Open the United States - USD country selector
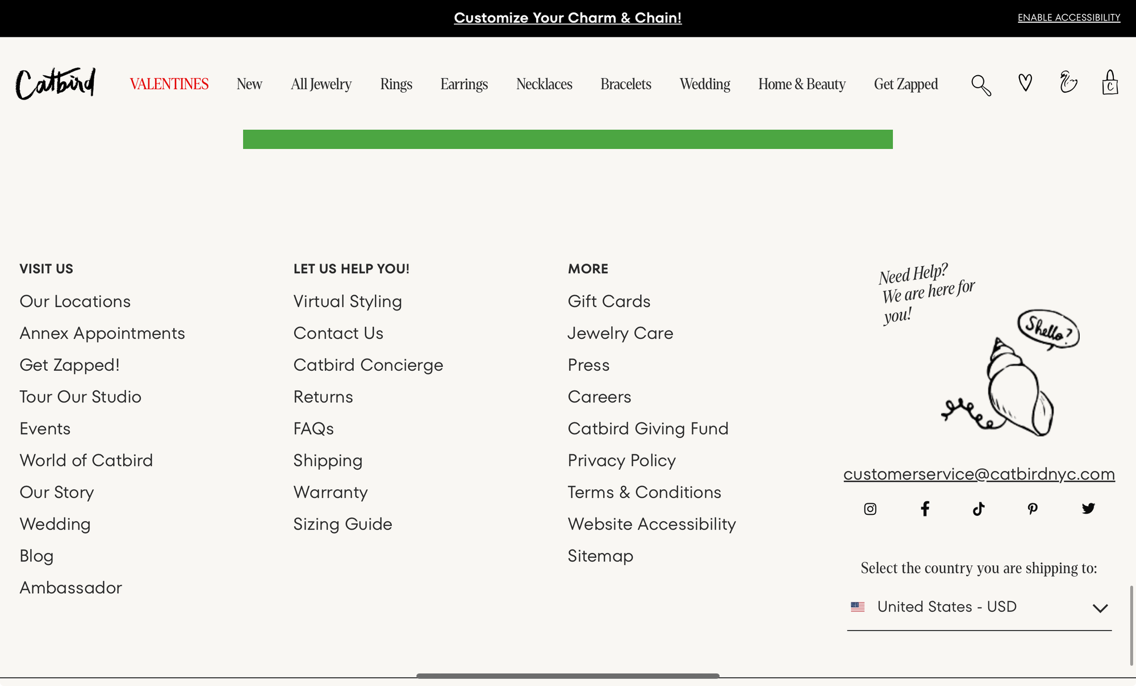This screenshot has width=1136, height=686. pyautogui.click(x=979, y=607)
